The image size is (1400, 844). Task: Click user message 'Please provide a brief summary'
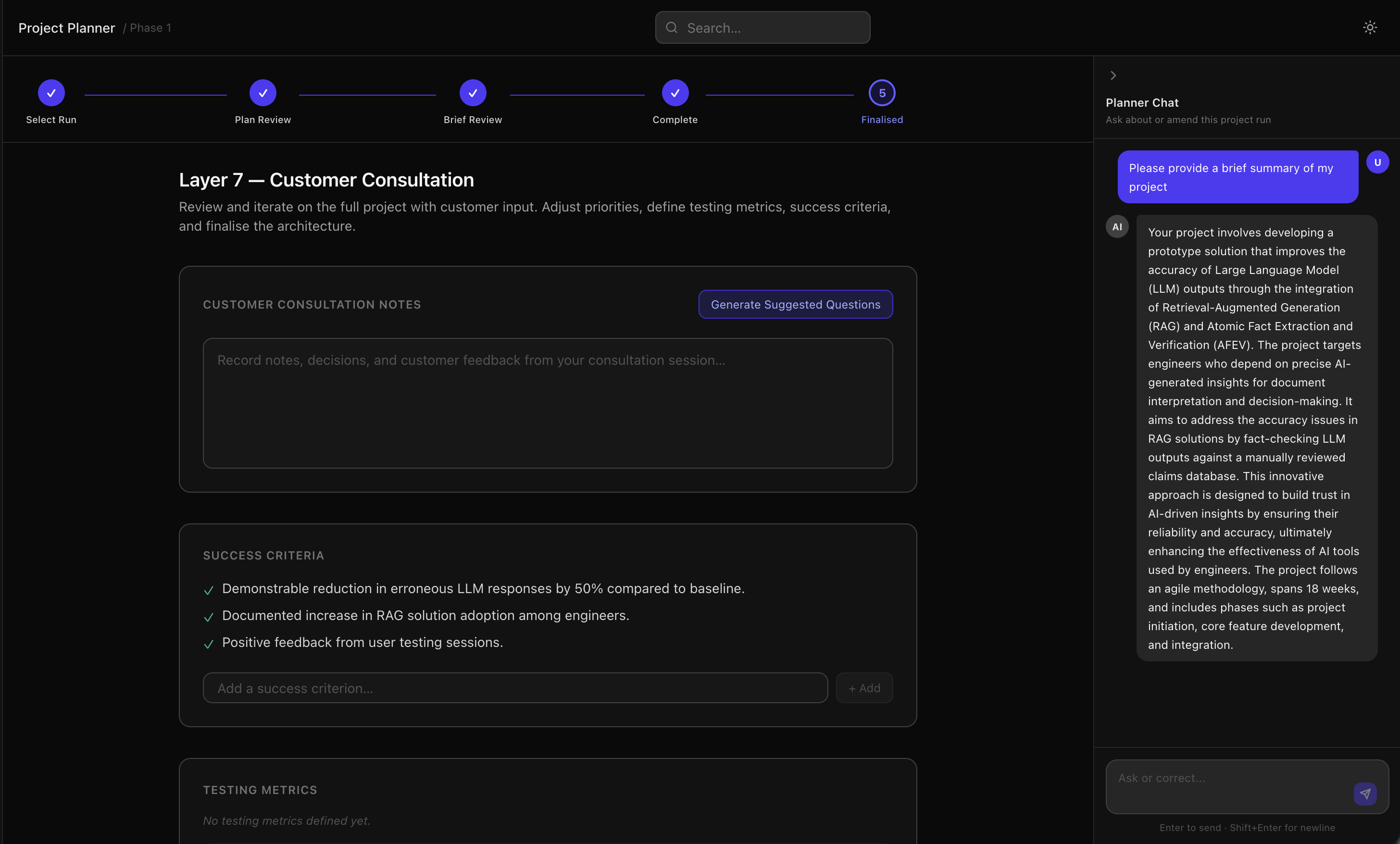click(1237, 177)
